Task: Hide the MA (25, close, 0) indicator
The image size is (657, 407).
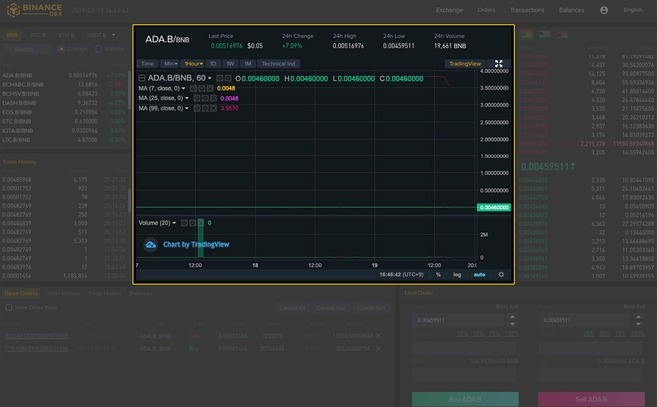Action: click(x=197, y=98)
